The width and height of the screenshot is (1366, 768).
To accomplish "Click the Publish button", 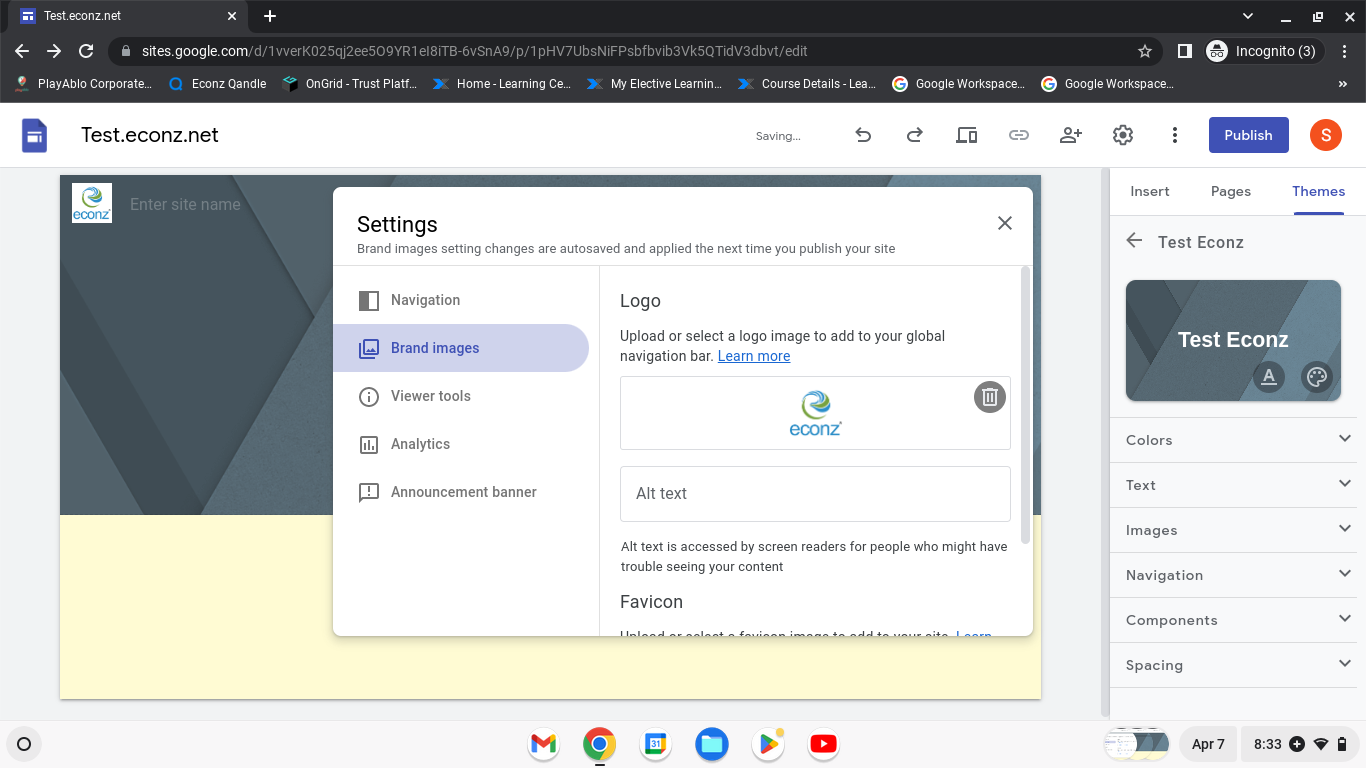I will point(1248,135).
